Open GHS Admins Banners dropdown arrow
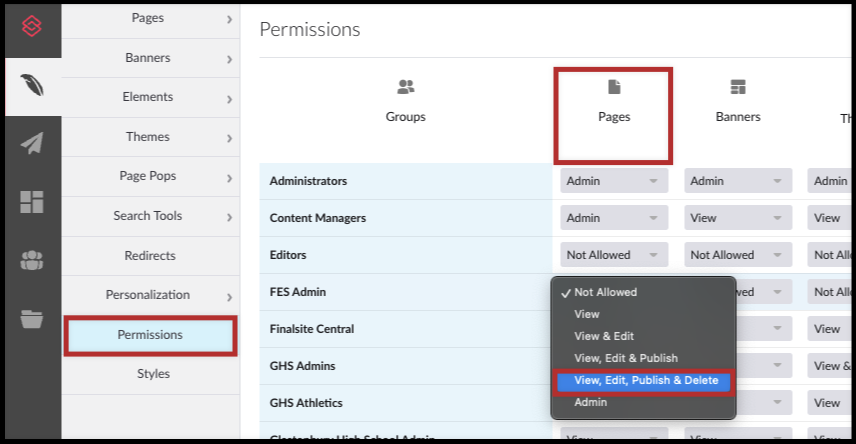This screenshot has width=856, height=444. pyautogui.click(x=777, y=366)
